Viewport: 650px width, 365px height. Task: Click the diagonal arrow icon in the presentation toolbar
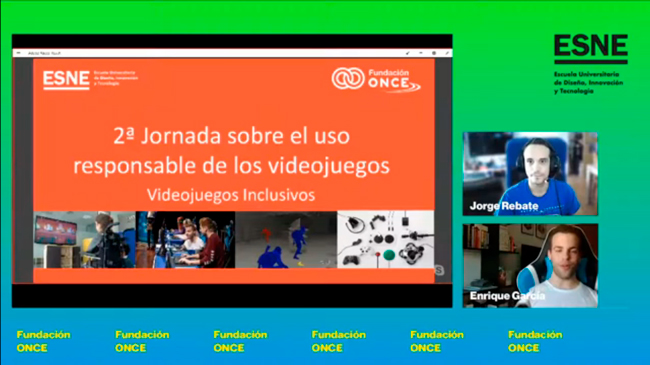click(447, 53)
